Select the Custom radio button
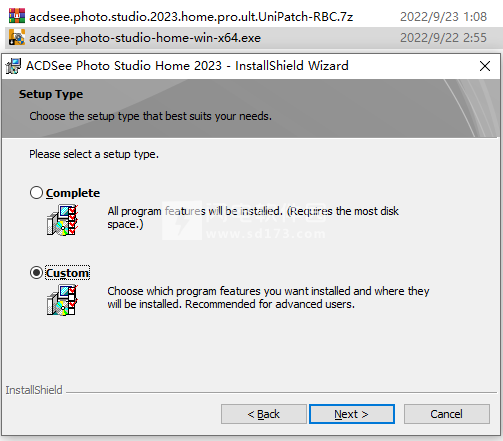Screen dimensions: 503x441 coord(36,273)
